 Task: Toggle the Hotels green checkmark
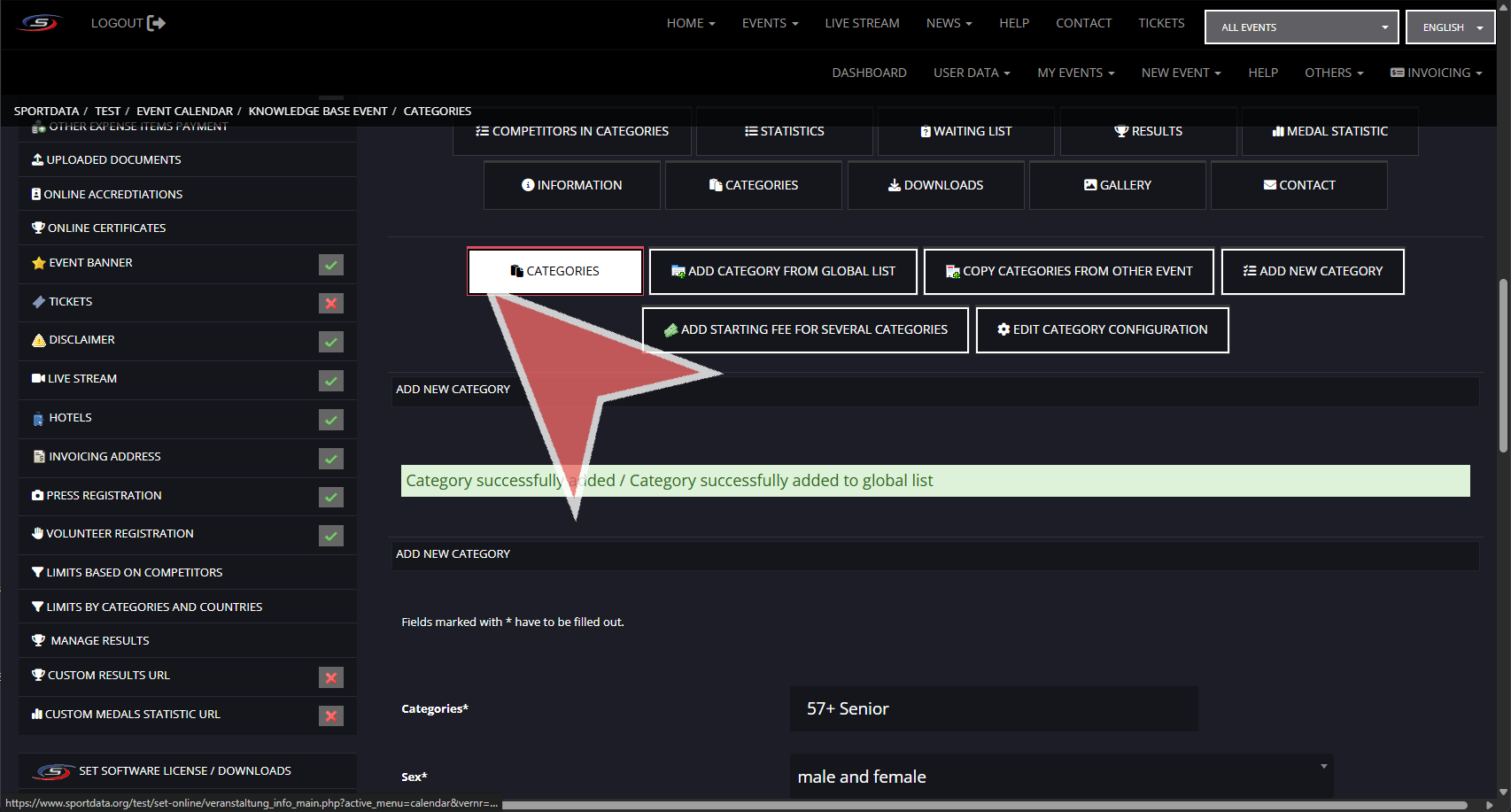click(331, 420)
